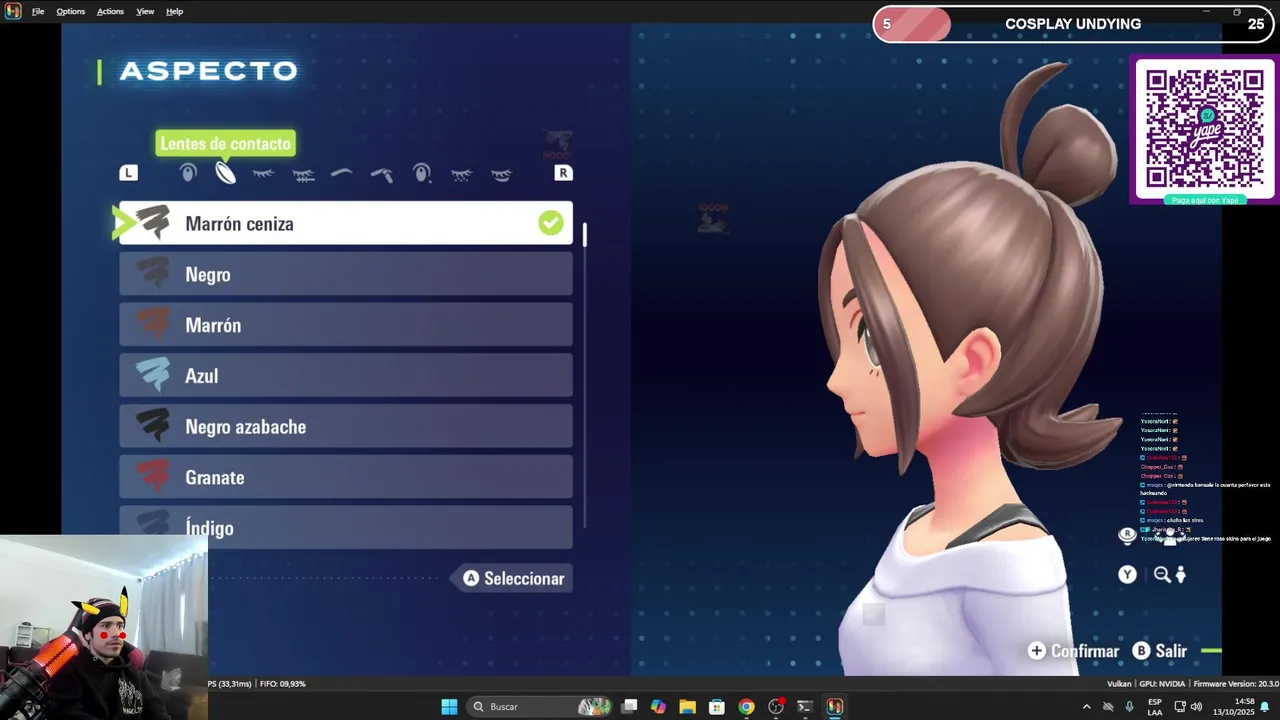
Task: Open the eyebrow pencil tab icon
Action: tap(381, 175)
